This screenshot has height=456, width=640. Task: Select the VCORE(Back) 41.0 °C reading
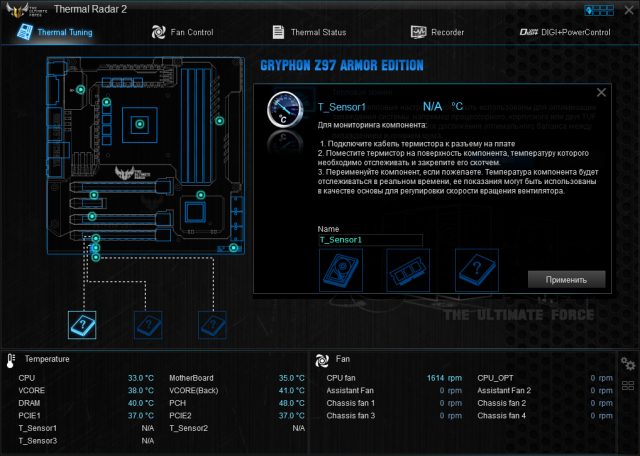click(291, 391)
